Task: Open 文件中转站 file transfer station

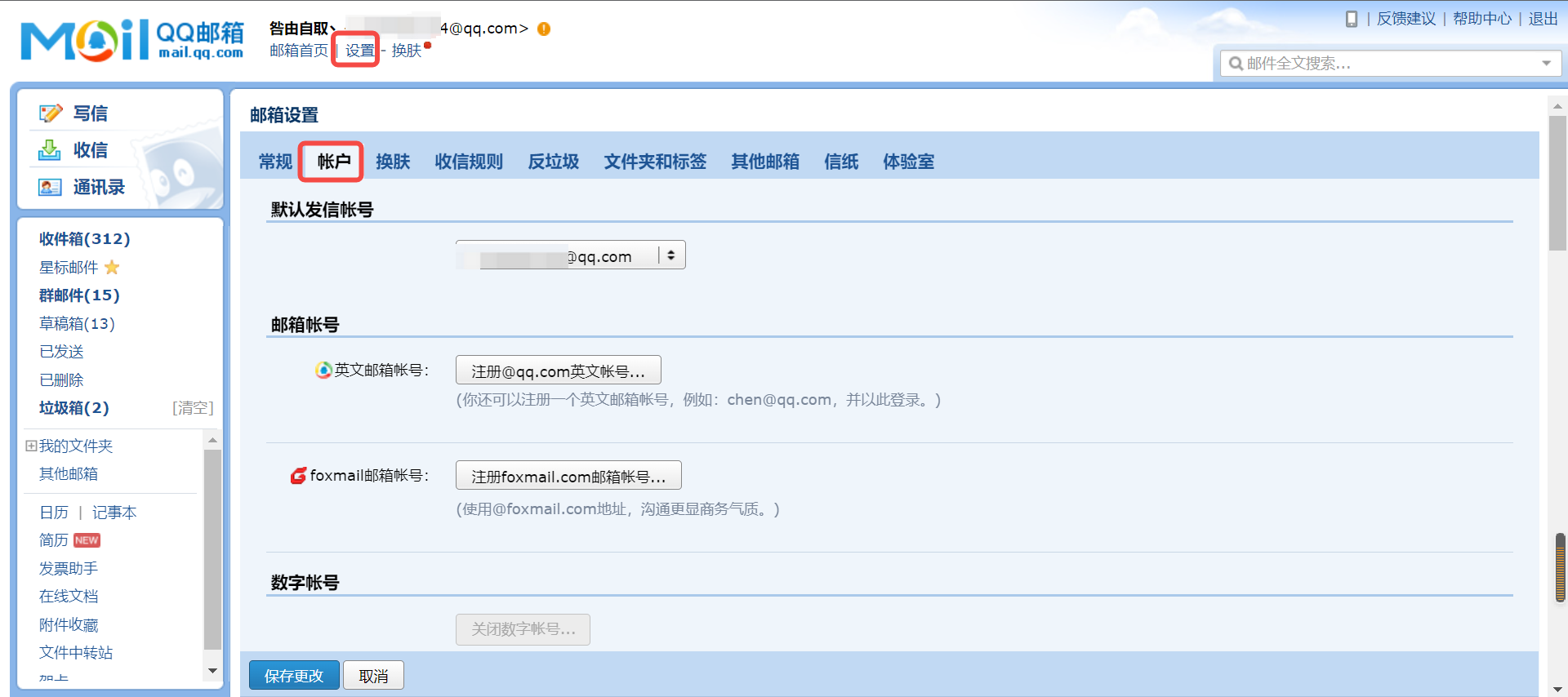Action: pyautogui.click(x=76, y=652)
